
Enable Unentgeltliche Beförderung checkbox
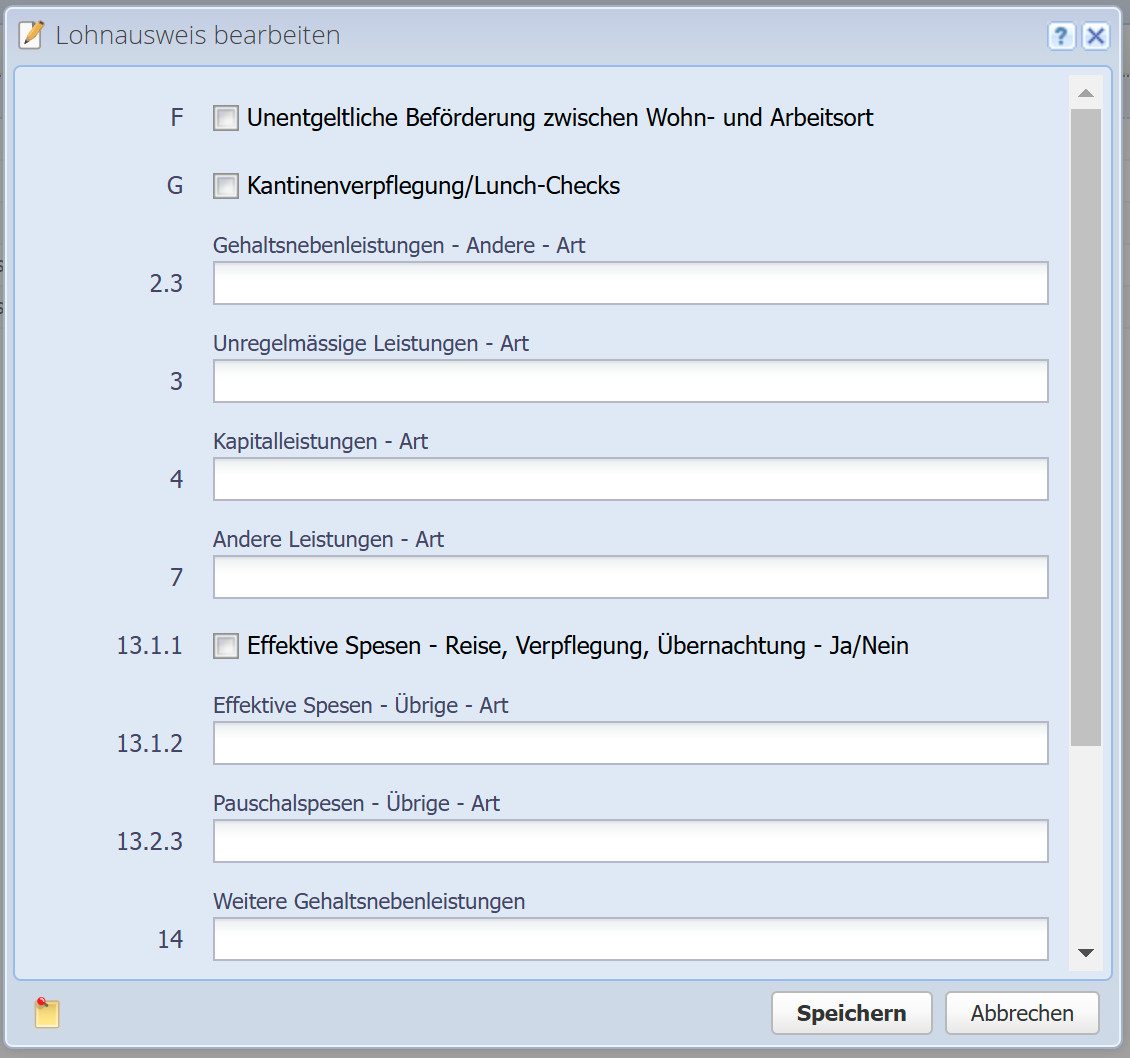pos(226,119)
